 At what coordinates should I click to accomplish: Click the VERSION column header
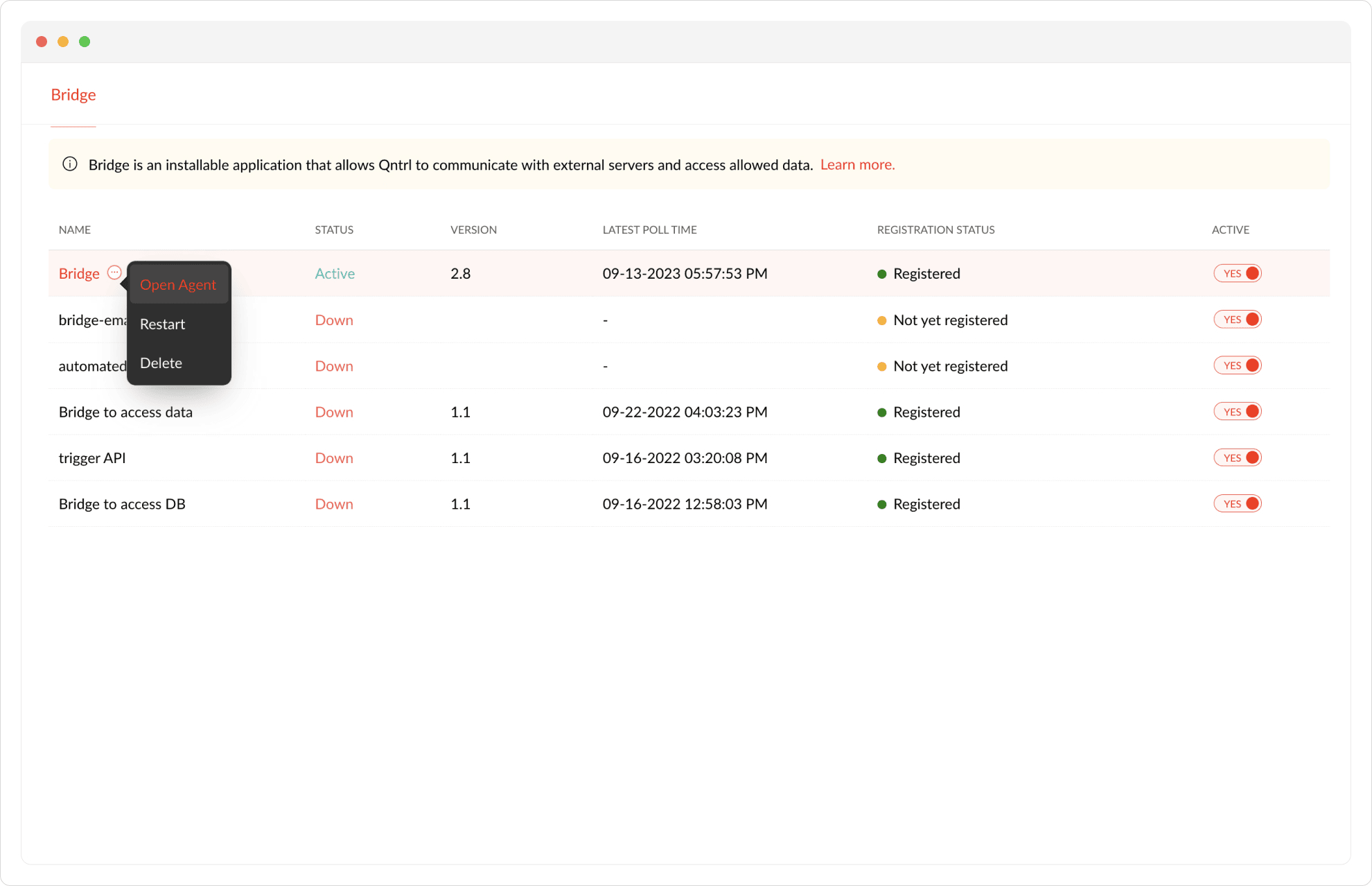coord(474,230)
